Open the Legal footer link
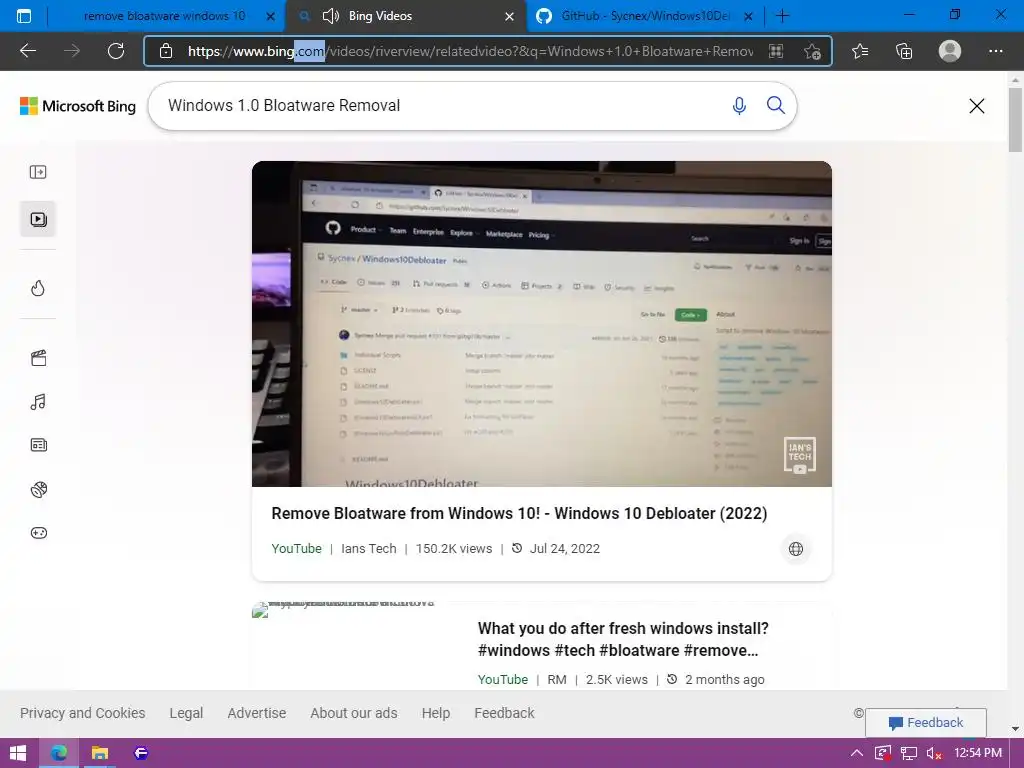Image resolution: width=1024 pixels, height=768 pixels. click(186, 713)
